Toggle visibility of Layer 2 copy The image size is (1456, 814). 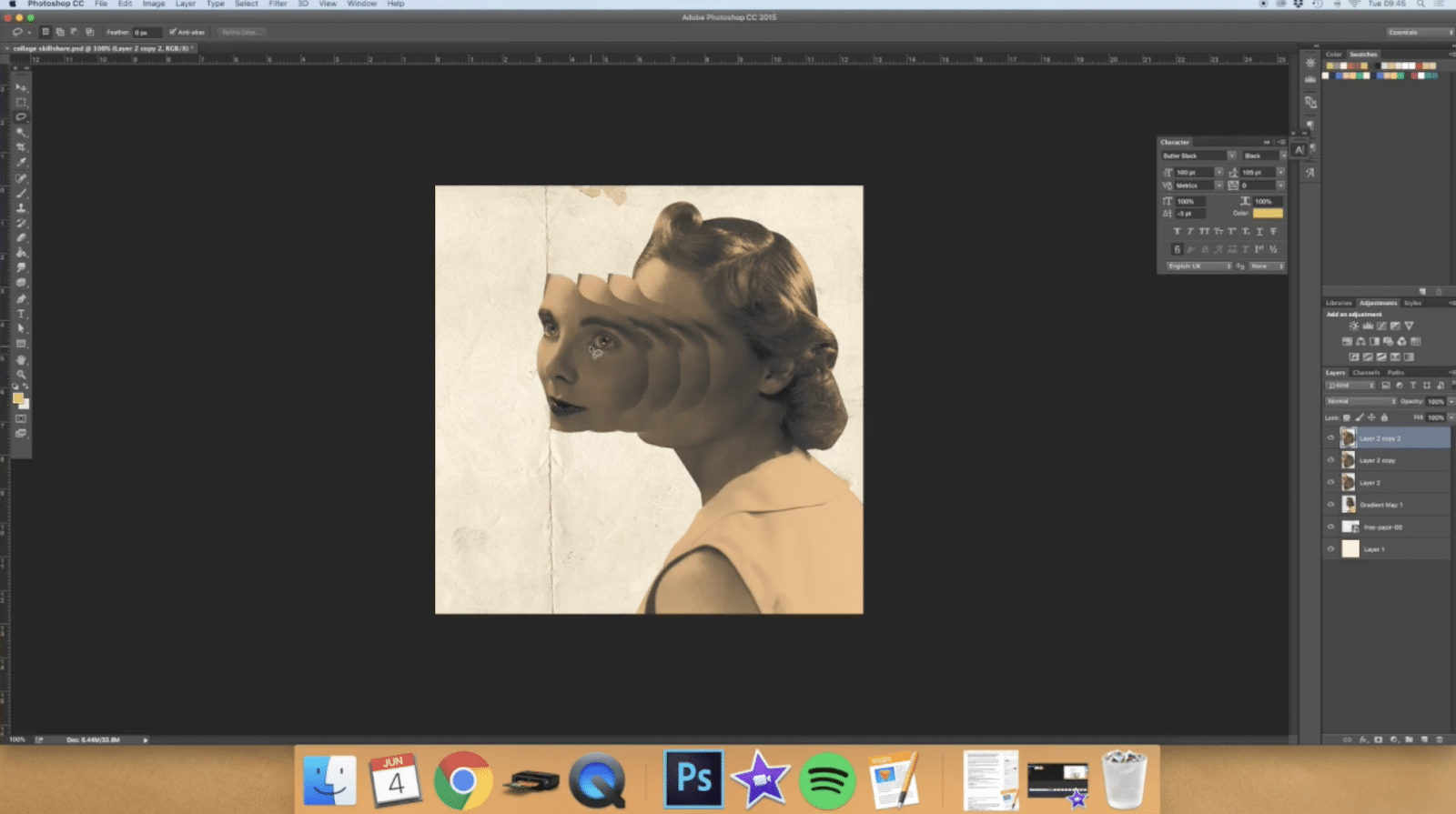pyautogui.click(x=1330, y=460)
